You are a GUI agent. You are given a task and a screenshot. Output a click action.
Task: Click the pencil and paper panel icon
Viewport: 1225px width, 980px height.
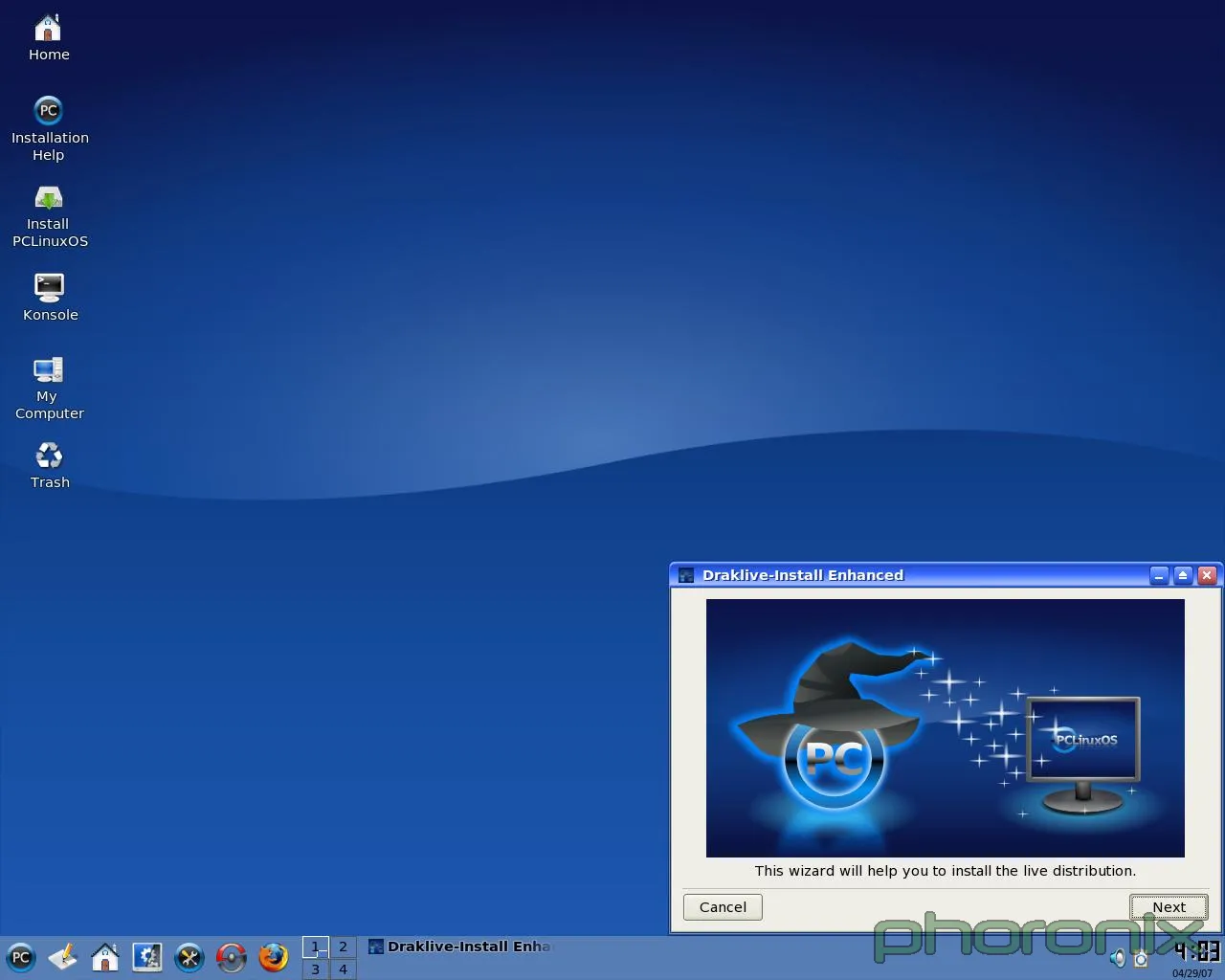click(x=63, y=957)
